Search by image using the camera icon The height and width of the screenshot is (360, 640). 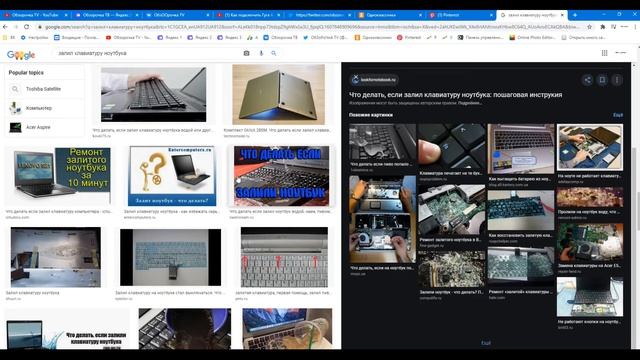coord(247,53)
